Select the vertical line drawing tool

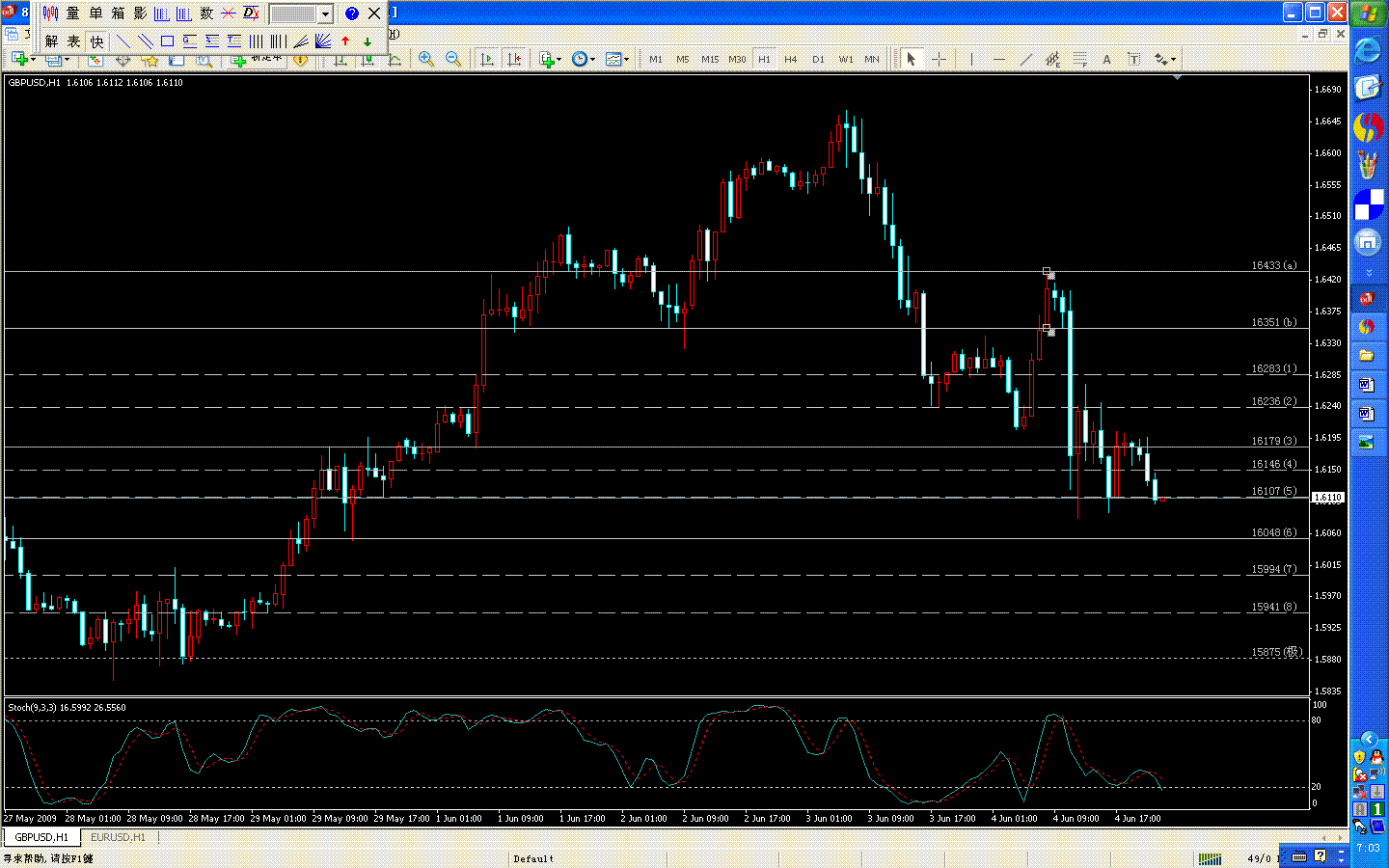971,59
